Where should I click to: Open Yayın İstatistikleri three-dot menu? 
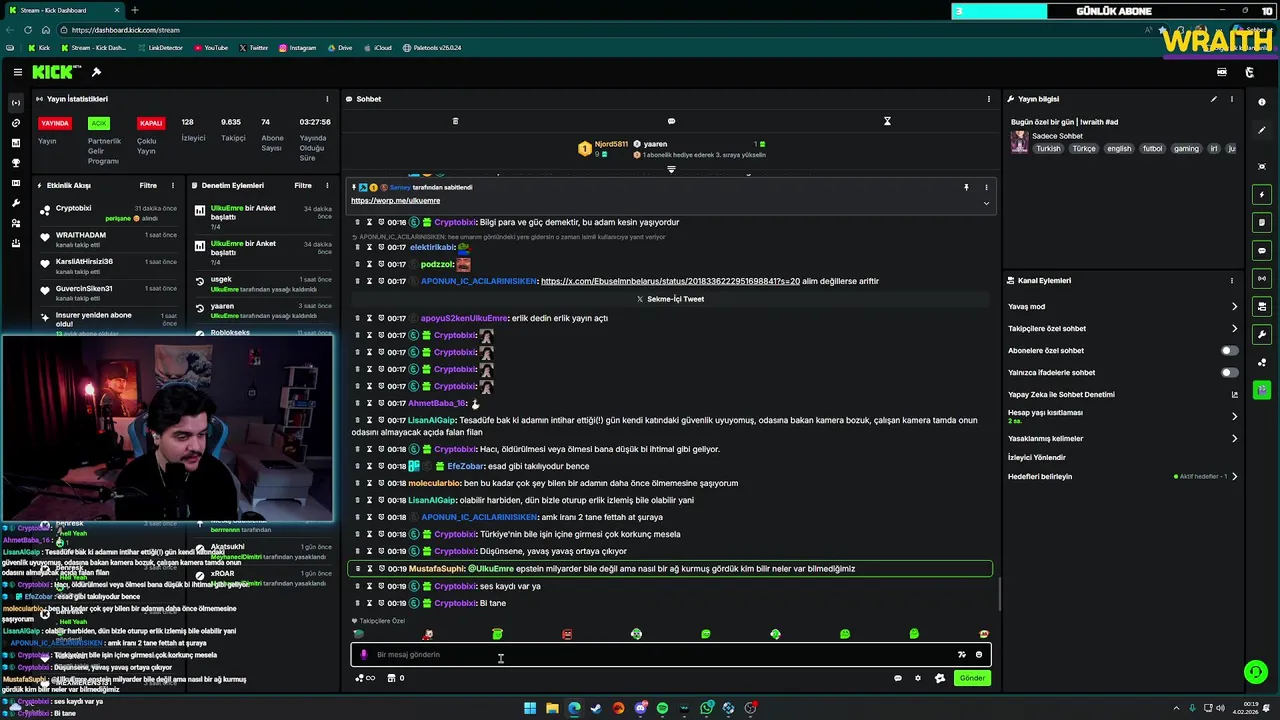click(x=327, y=99)
